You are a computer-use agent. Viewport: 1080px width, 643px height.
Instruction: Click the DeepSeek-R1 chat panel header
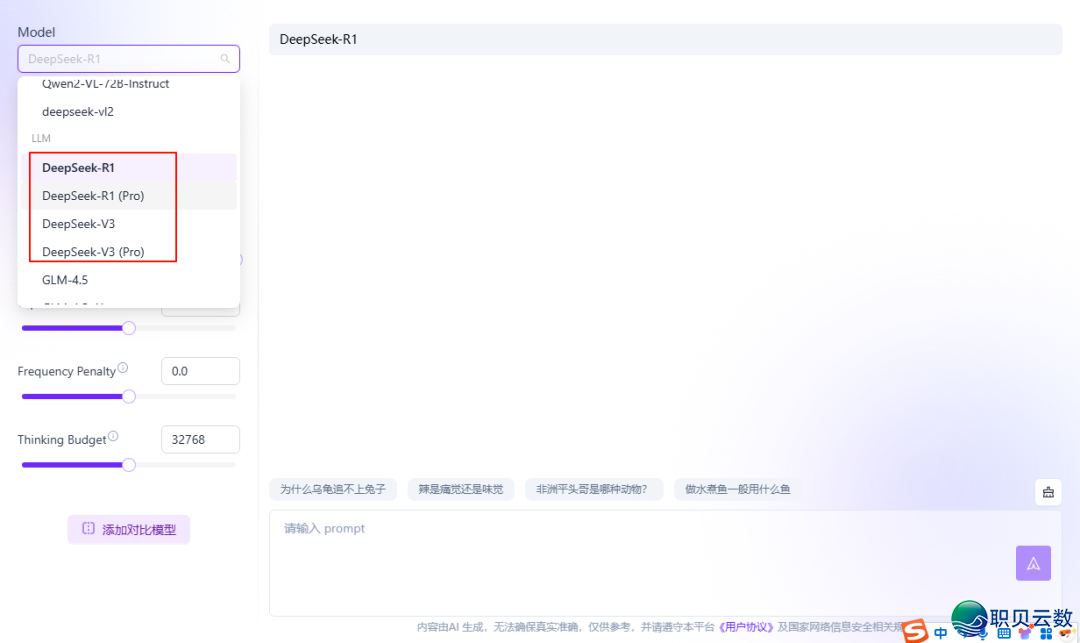tap(665, 39)
